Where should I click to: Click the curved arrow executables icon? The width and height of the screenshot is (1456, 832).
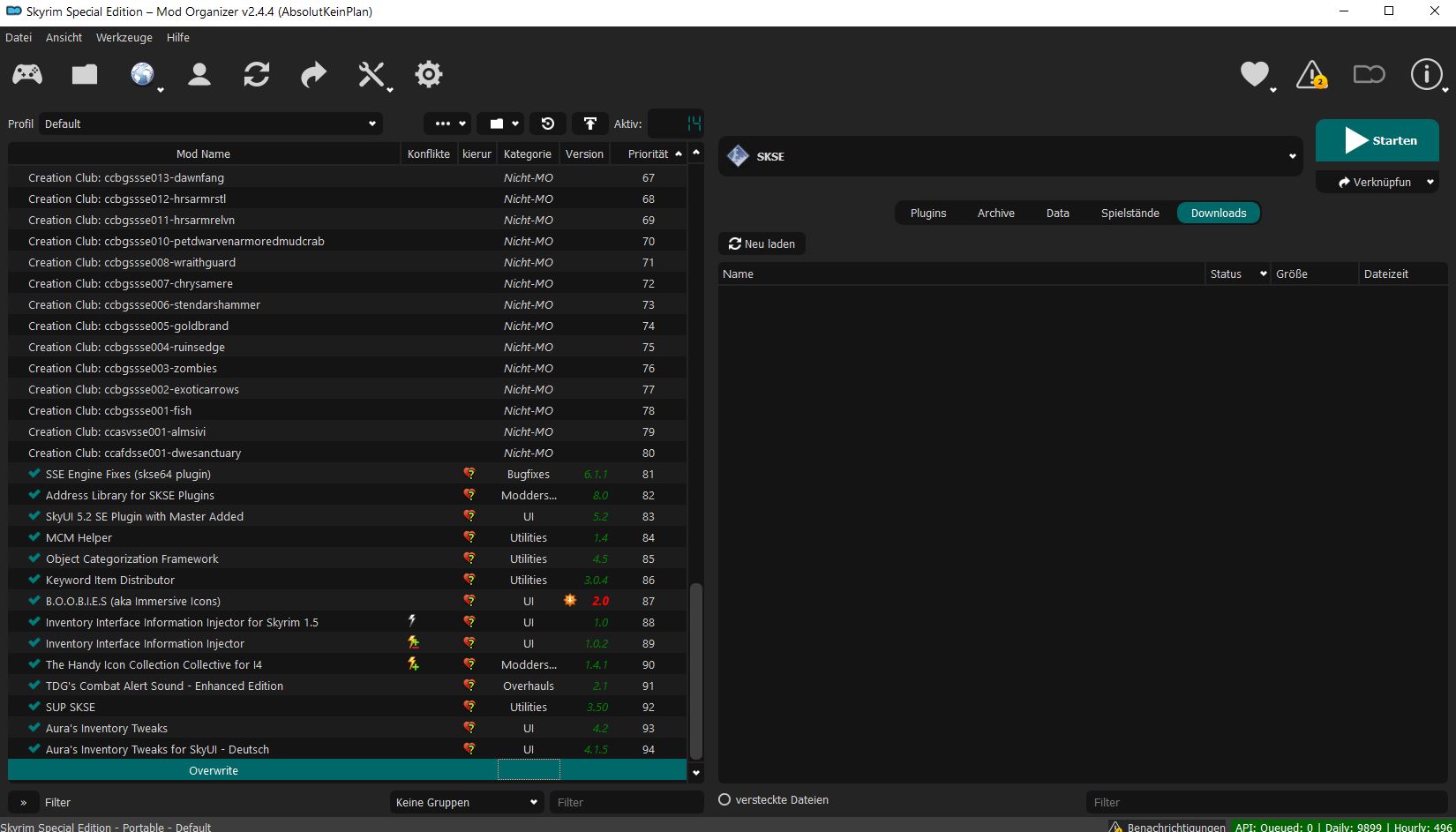(x=313, y=75)
